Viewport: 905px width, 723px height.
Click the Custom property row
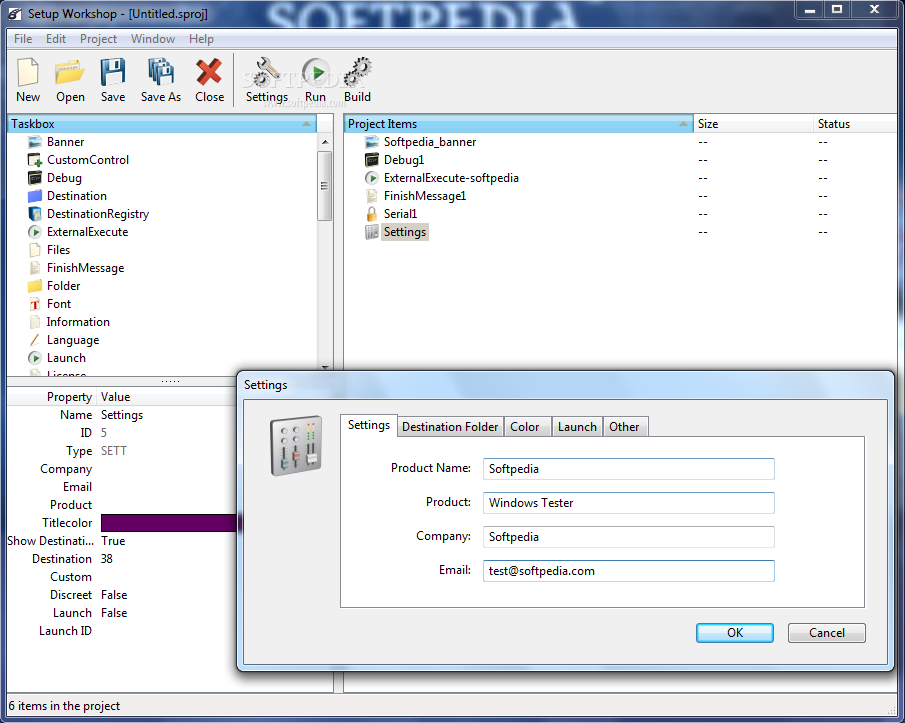pyautogui.click(x=122, y=577)
